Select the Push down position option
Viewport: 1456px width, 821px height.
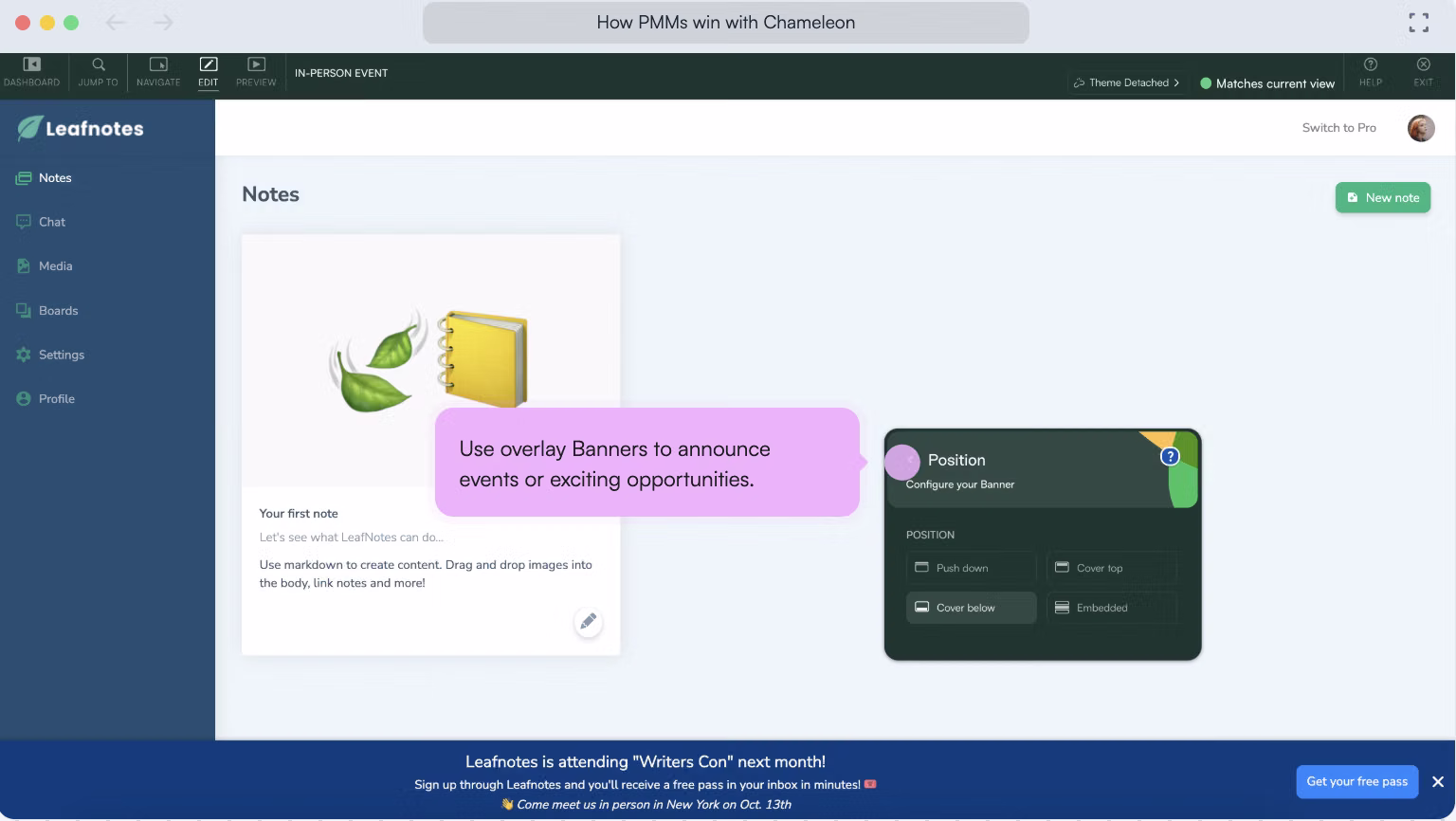(971, 568)
